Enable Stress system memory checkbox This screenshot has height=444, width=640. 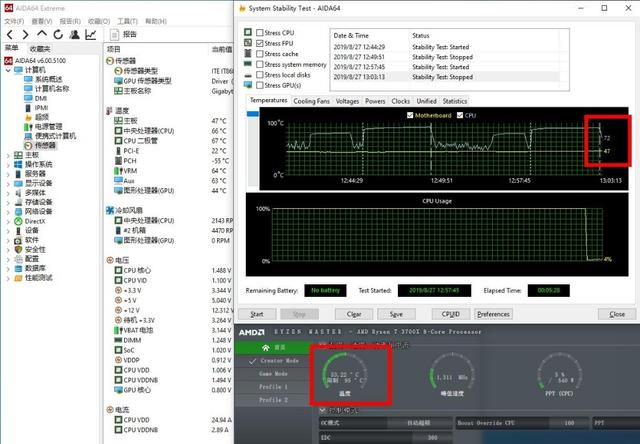260,64
